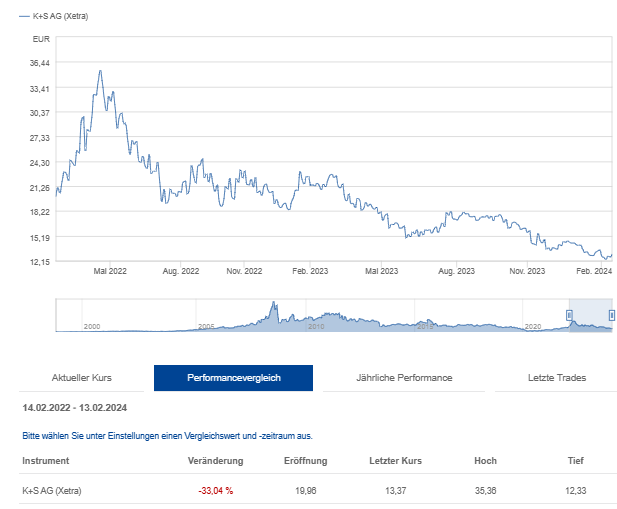Click the -33,04 % change value
This screenshot has height=509, width=617.
coord(215,491)
